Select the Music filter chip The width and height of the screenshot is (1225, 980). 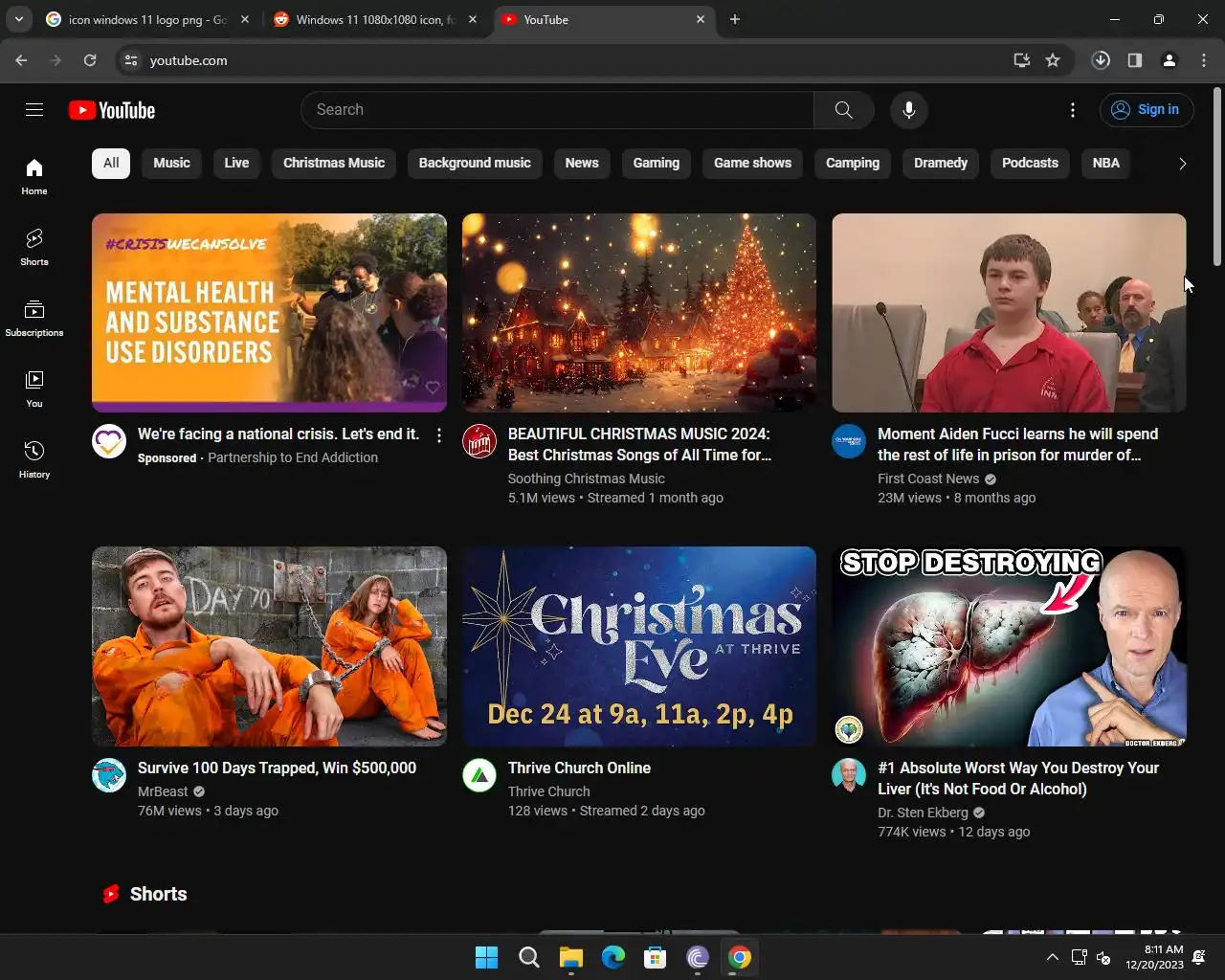[172, 163]
